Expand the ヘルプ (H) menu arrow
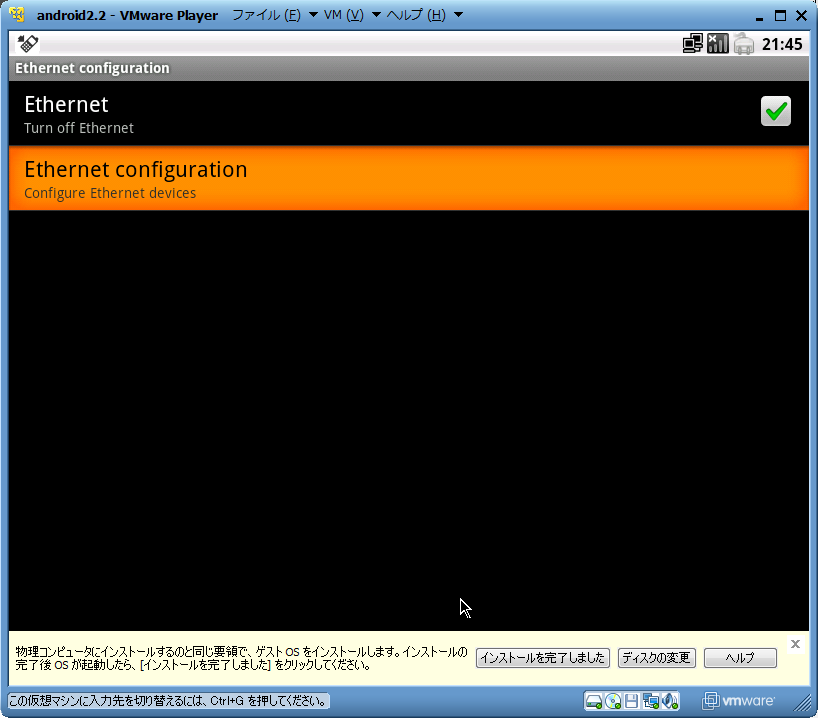 [x=459, y=15]
